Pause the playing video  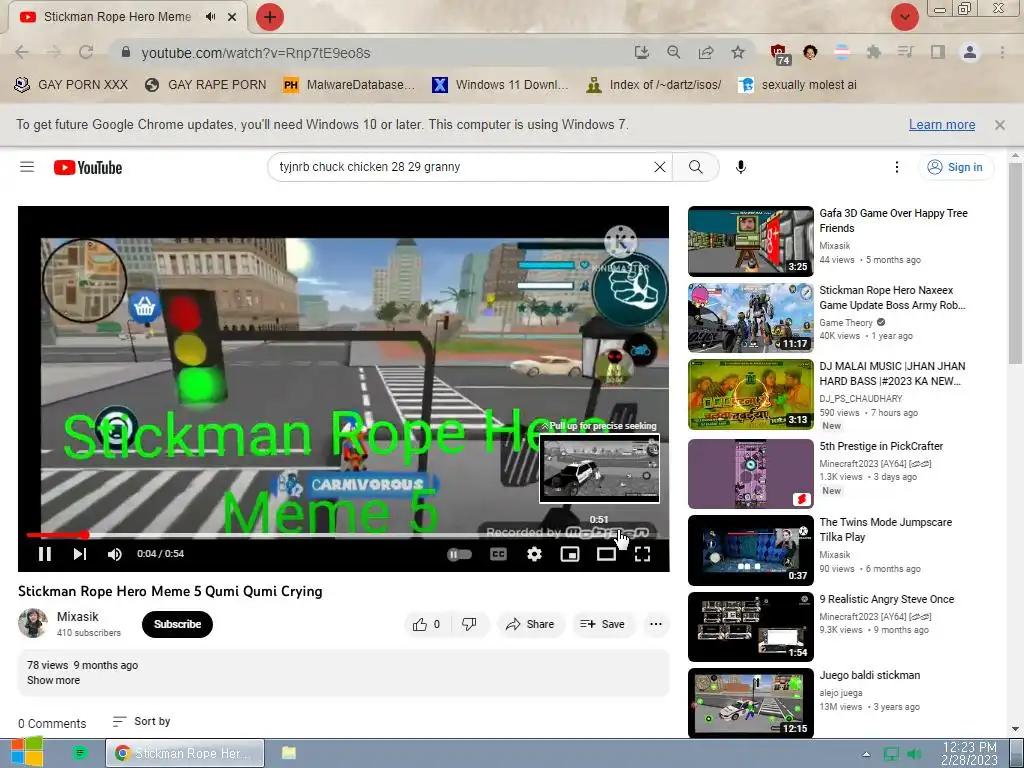point(44,554)
